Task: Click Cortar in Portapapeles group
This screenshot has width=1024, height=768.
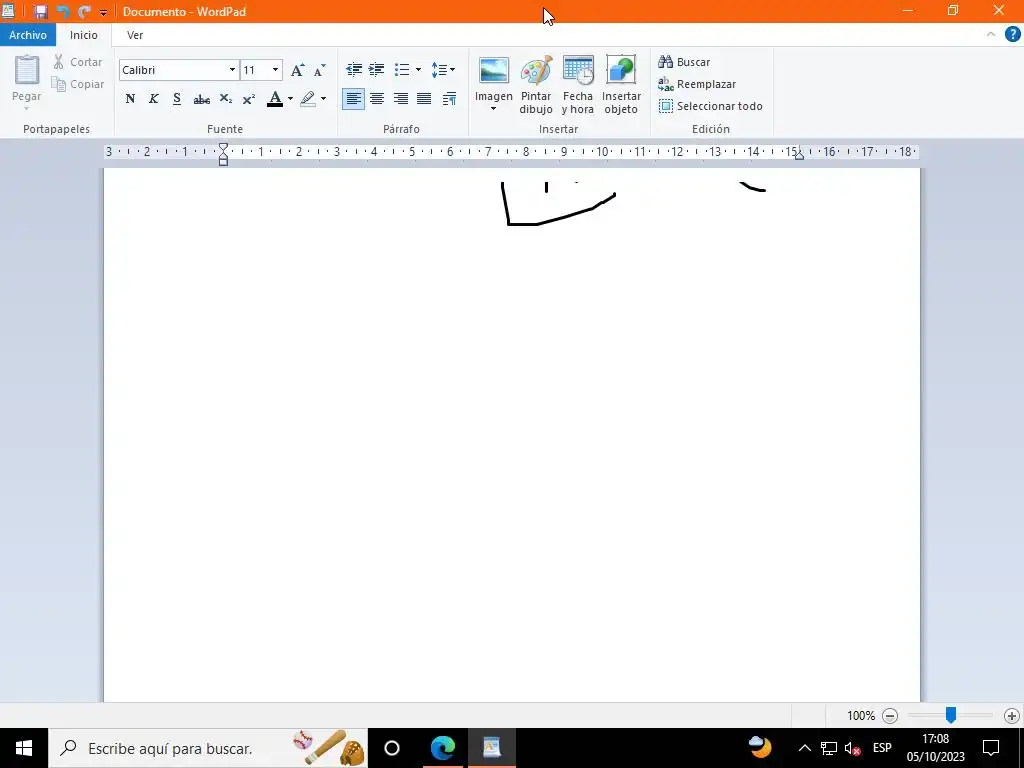Action: click(78, 62)
